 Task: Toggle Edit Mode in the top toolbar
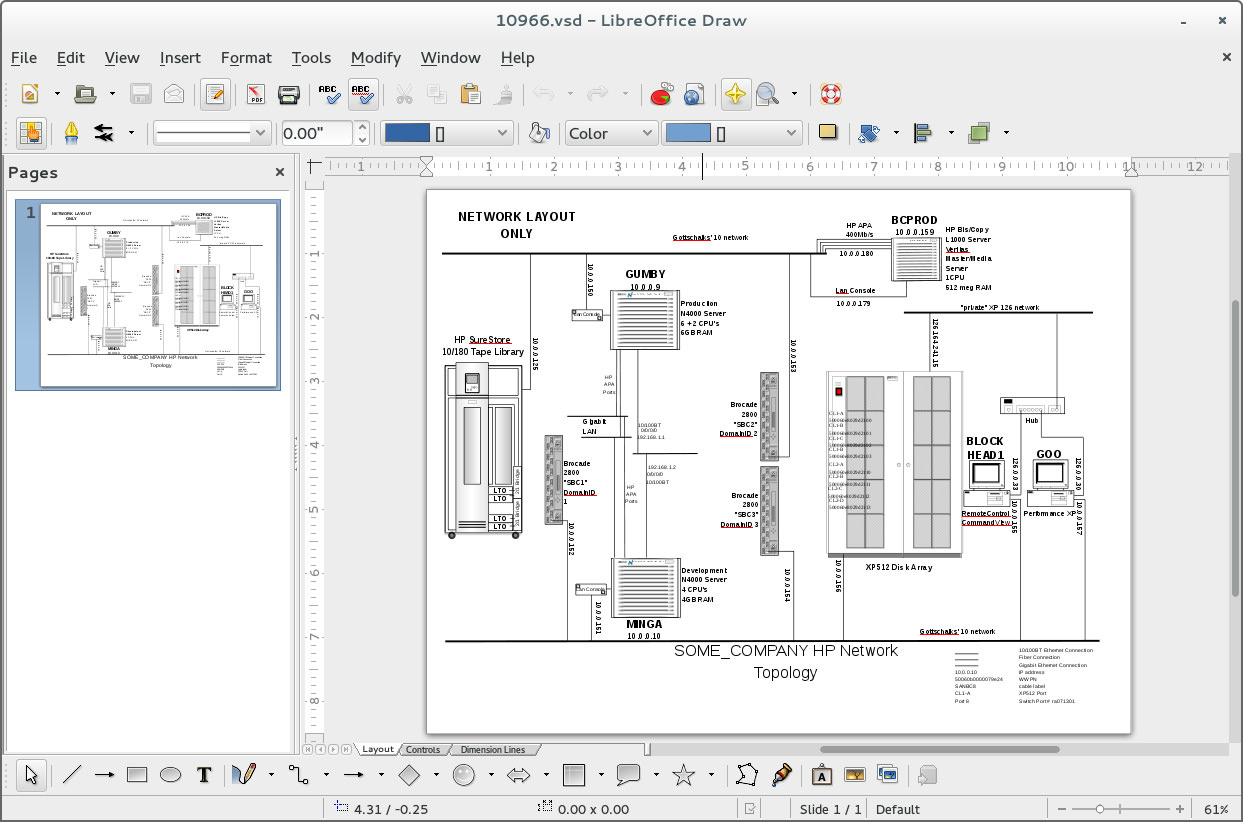(213, 93)
